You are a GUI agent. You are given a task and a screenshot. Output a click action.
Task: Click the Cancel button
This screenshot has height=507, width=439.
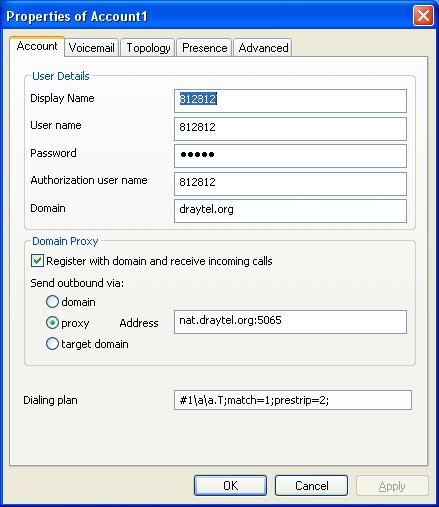click(x=311, y=485)
